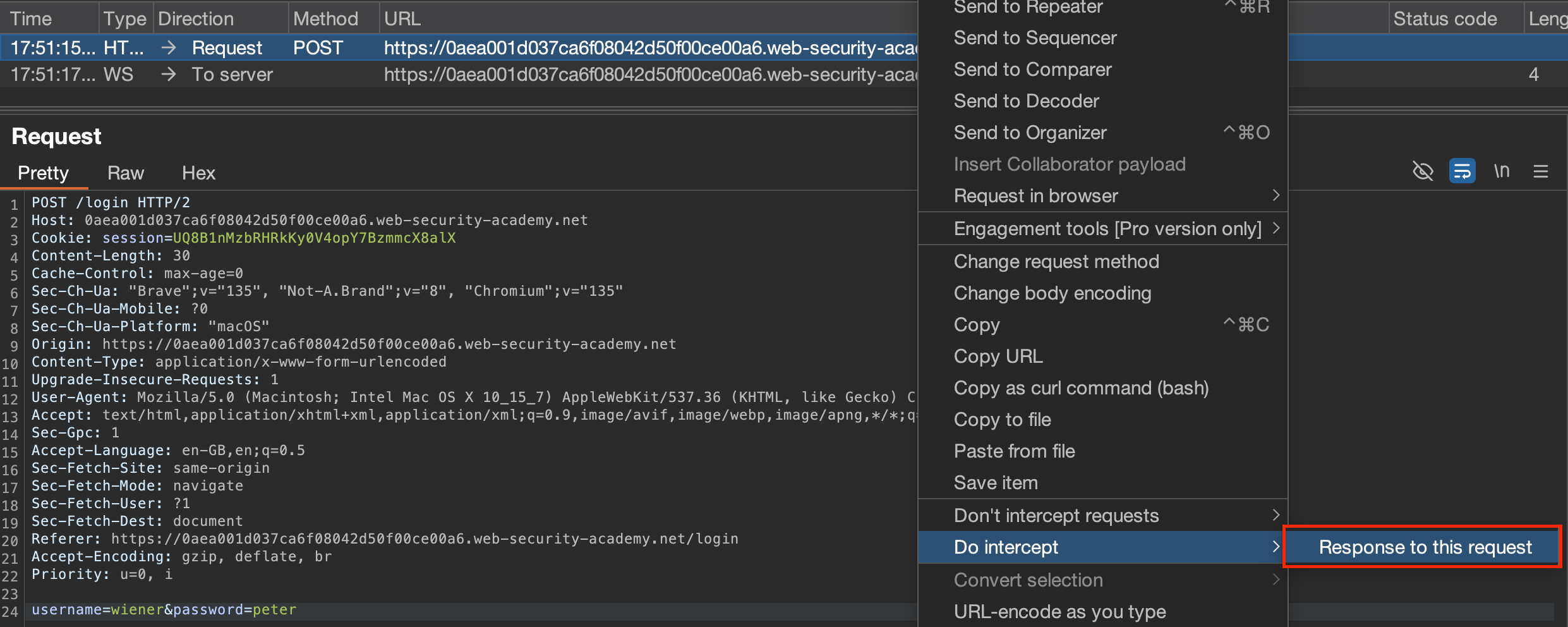The image size is (1568, 627).
Task: Select the Pretty tab
Action: (x=43, y=173)
